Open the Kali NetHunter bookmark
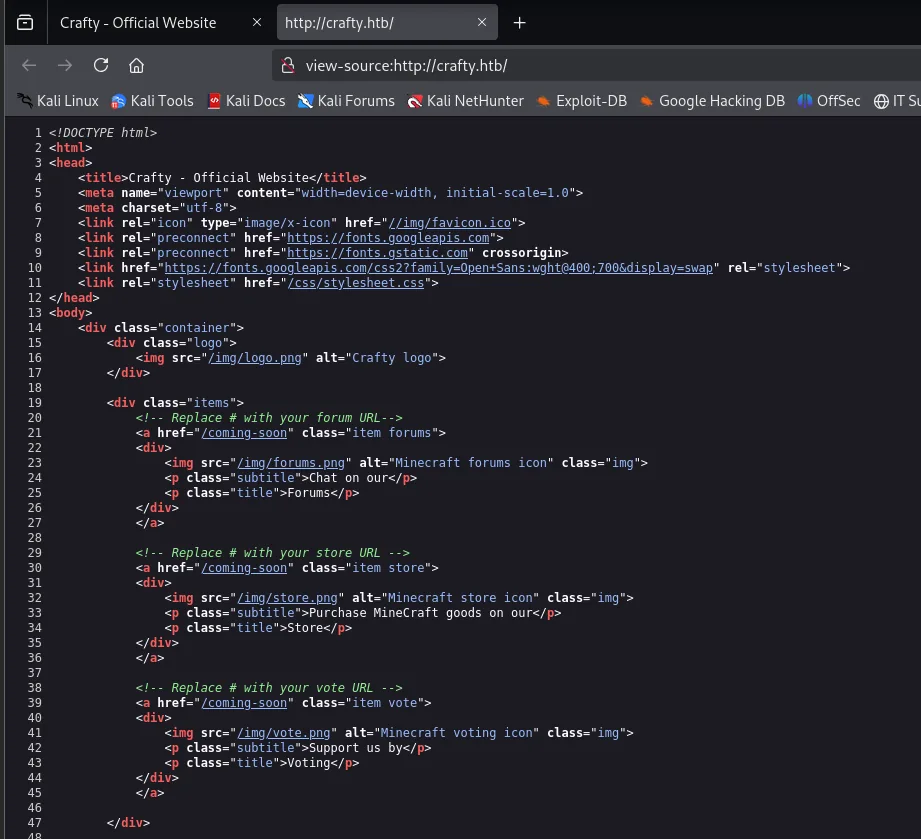 [465, 101]
